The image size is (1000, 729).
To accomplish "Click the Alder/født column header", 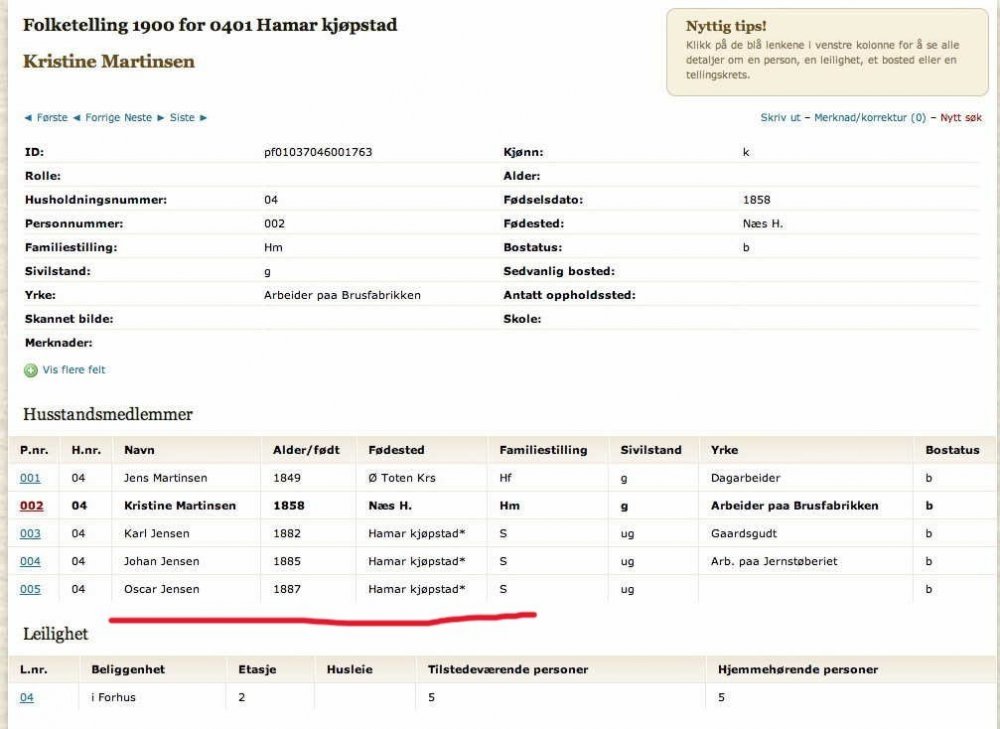I will coord(306,450).
